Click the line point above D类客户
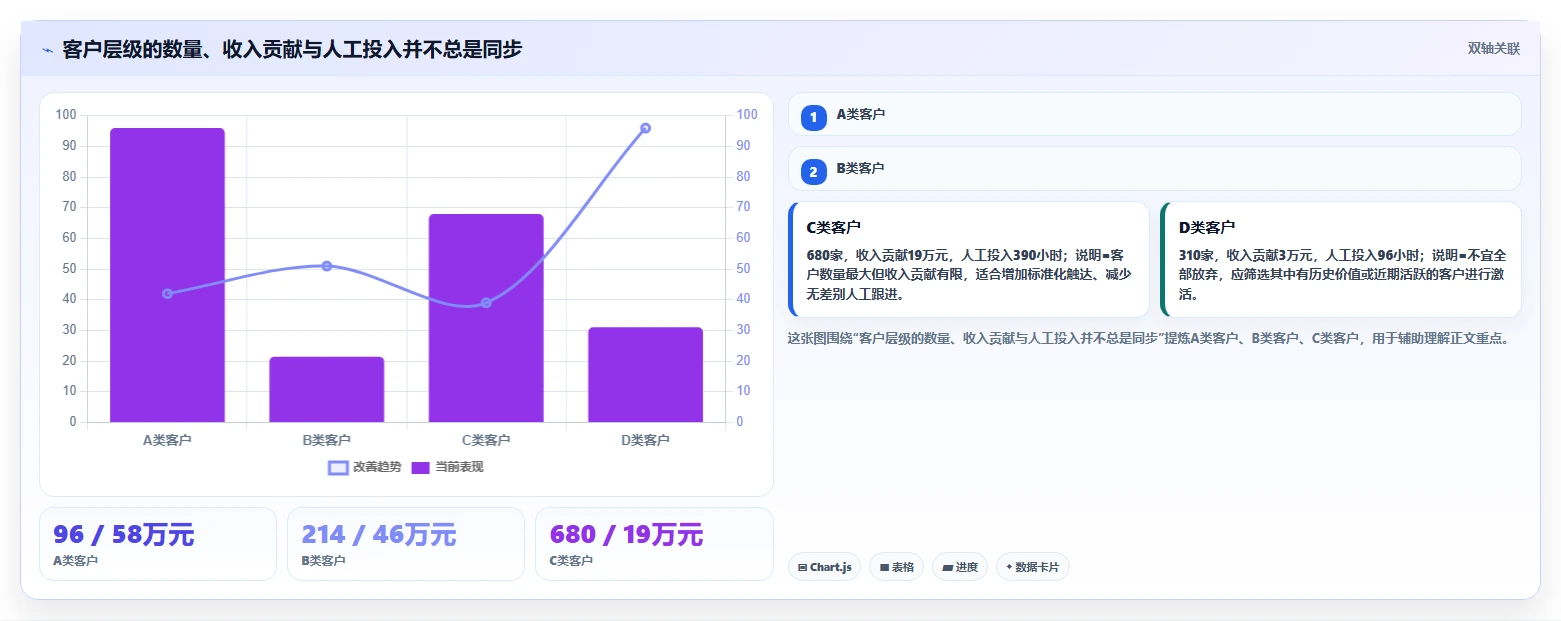The image size is (1561, 621). (x=646, y=128)
